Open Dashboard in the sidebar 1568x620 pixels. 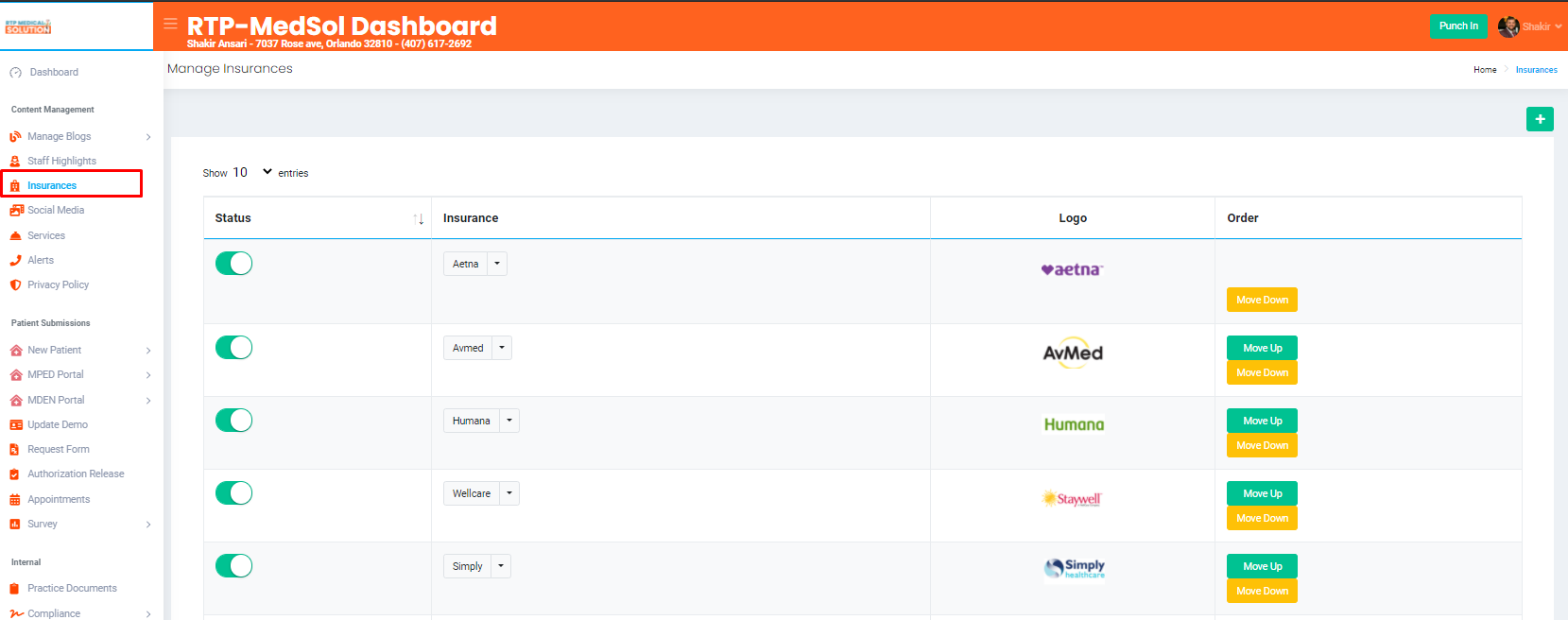[x=54, y=73]
